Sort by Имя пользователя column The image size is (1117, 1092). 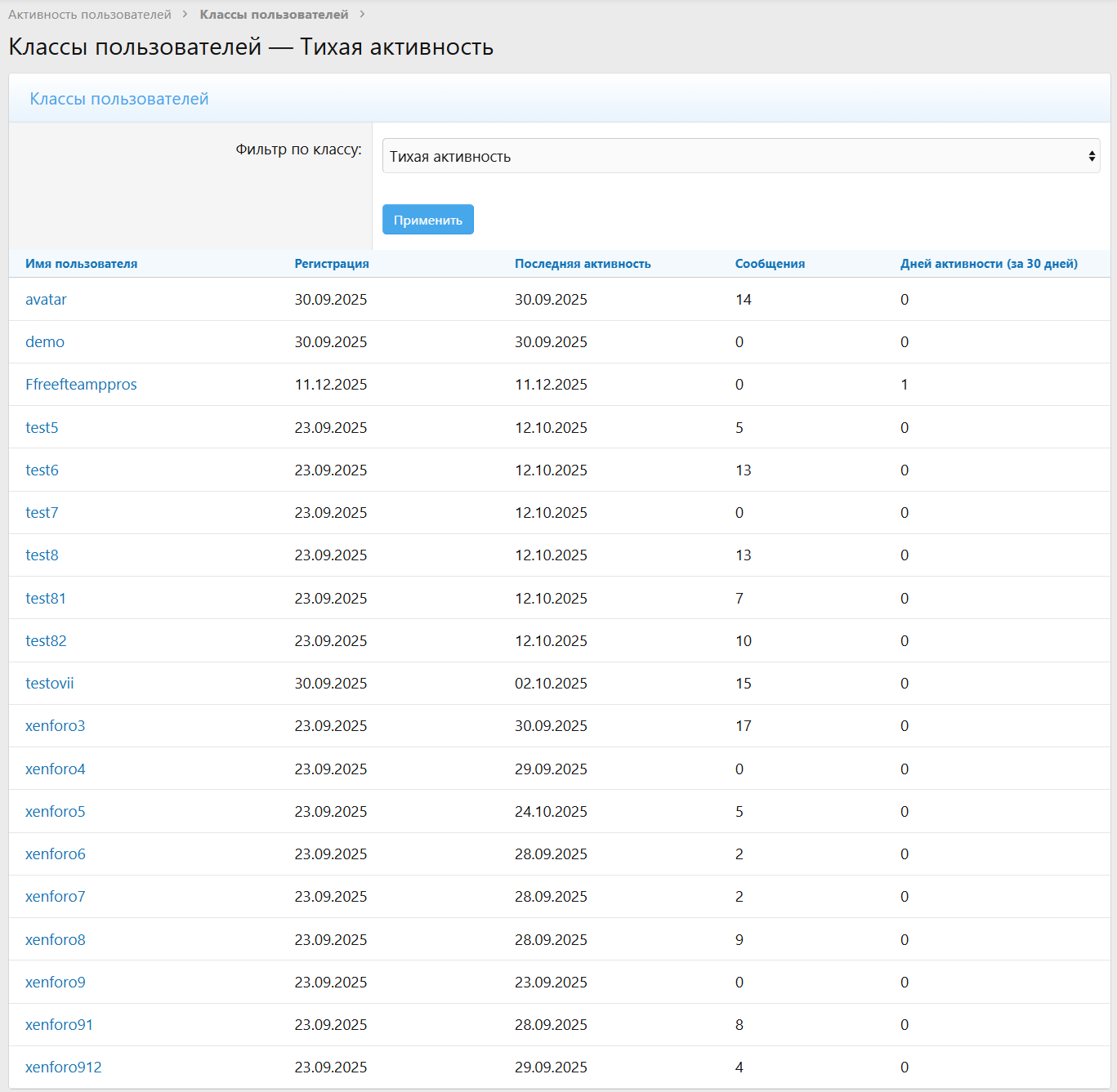click(81, 264)
